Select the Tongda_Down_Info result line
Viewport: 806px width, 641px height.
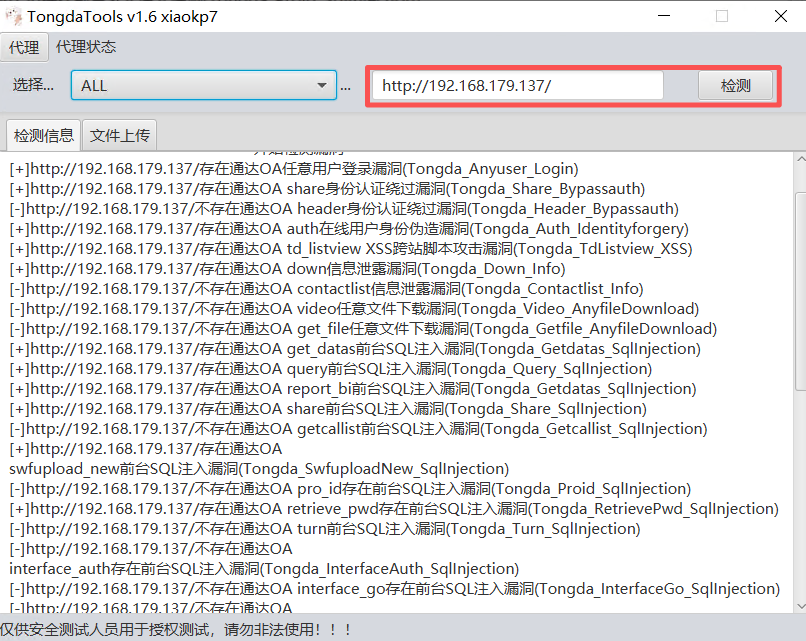[287, 269]
